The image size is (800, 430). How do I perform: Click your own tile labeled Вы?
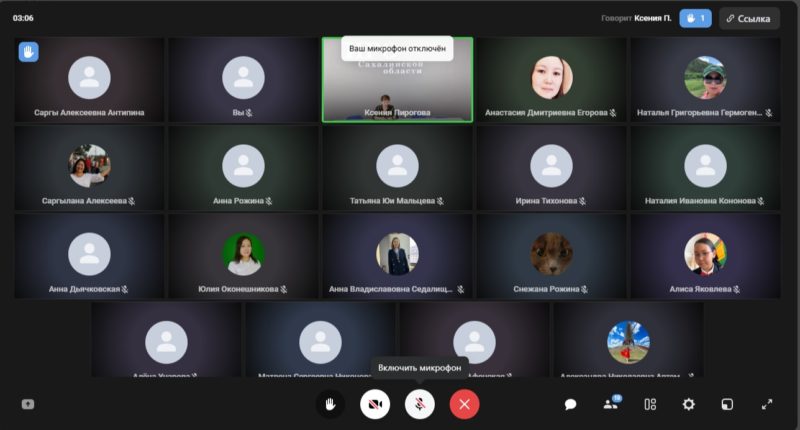pyautogui.click(x=243, y=80)
